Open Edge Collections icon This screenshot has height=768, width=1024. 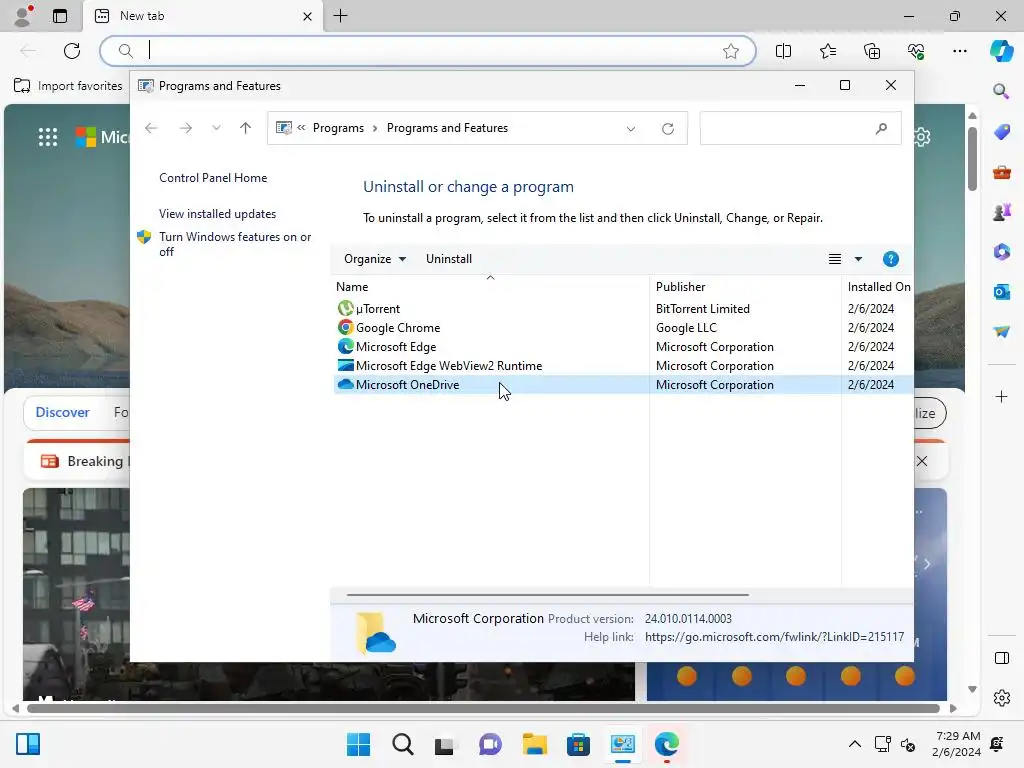[872, 51]
